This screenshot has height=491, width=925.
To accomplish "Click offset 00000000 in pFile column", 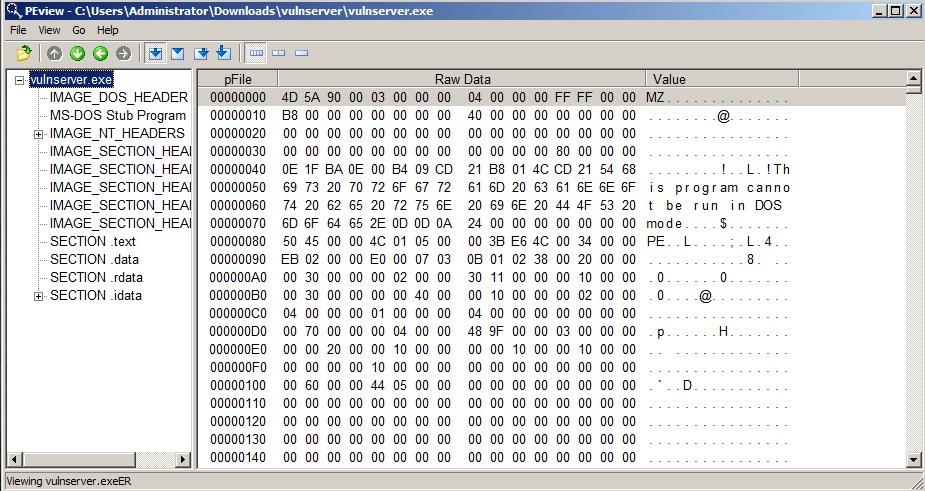I will [x=238, y=97].
